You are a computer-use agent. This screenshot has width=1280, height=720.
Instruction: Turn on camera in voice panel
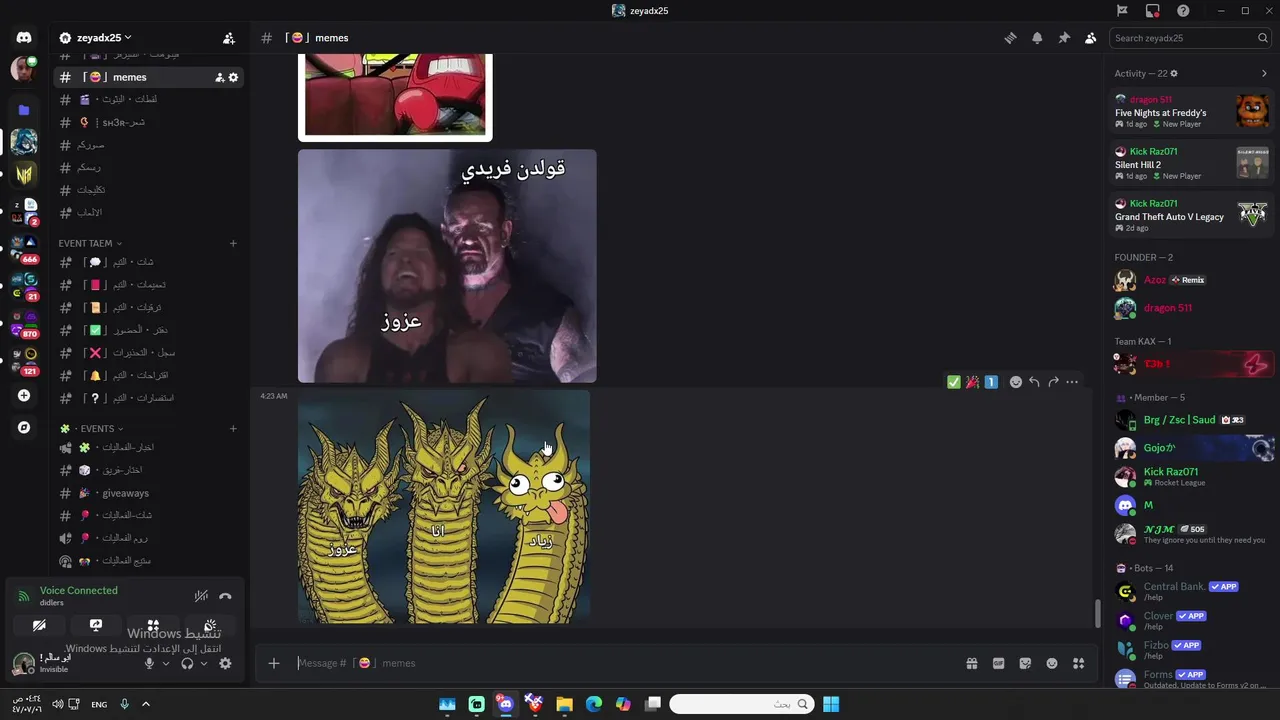point(39,626)
